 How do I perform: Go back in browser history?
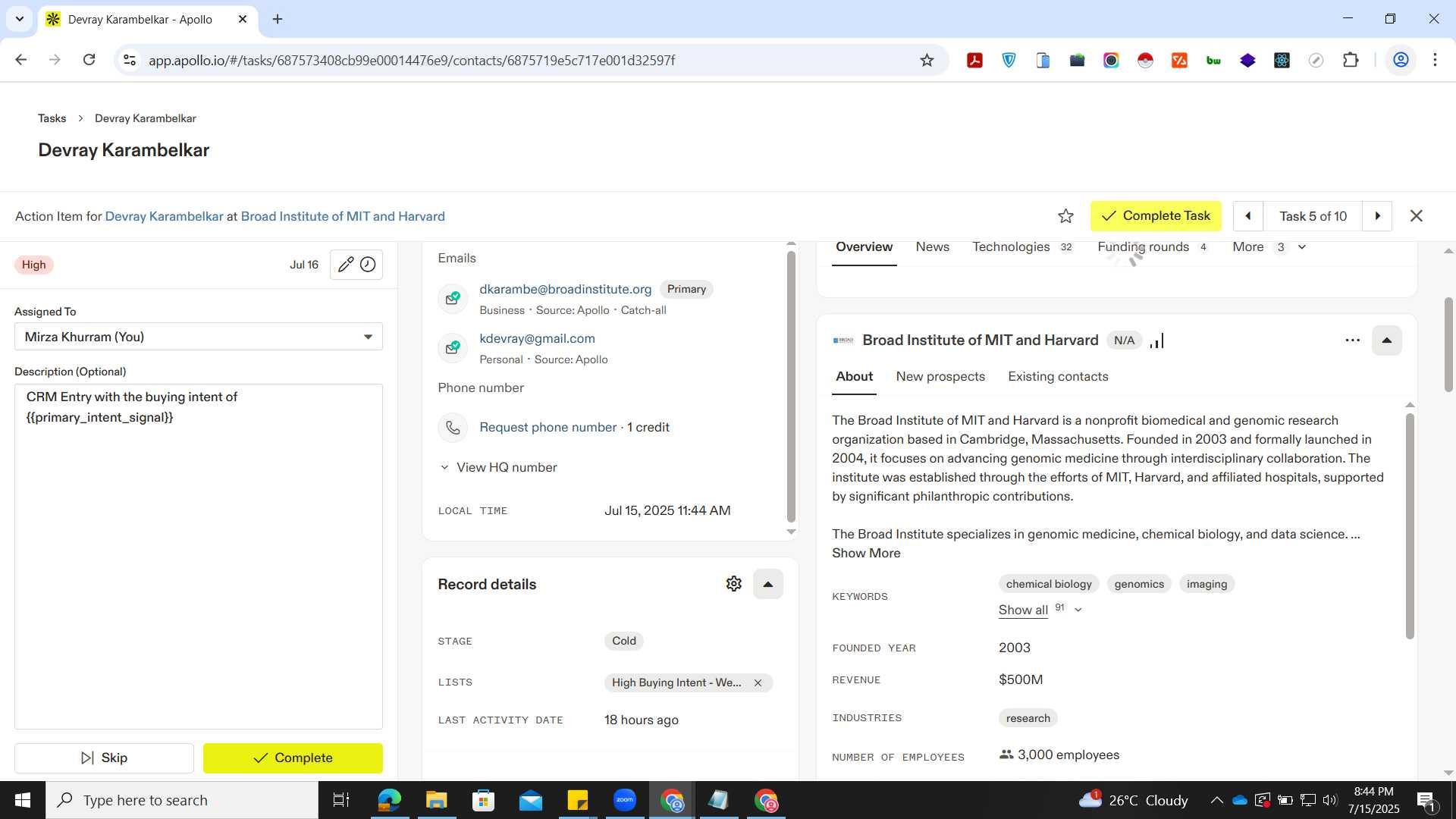21,60
